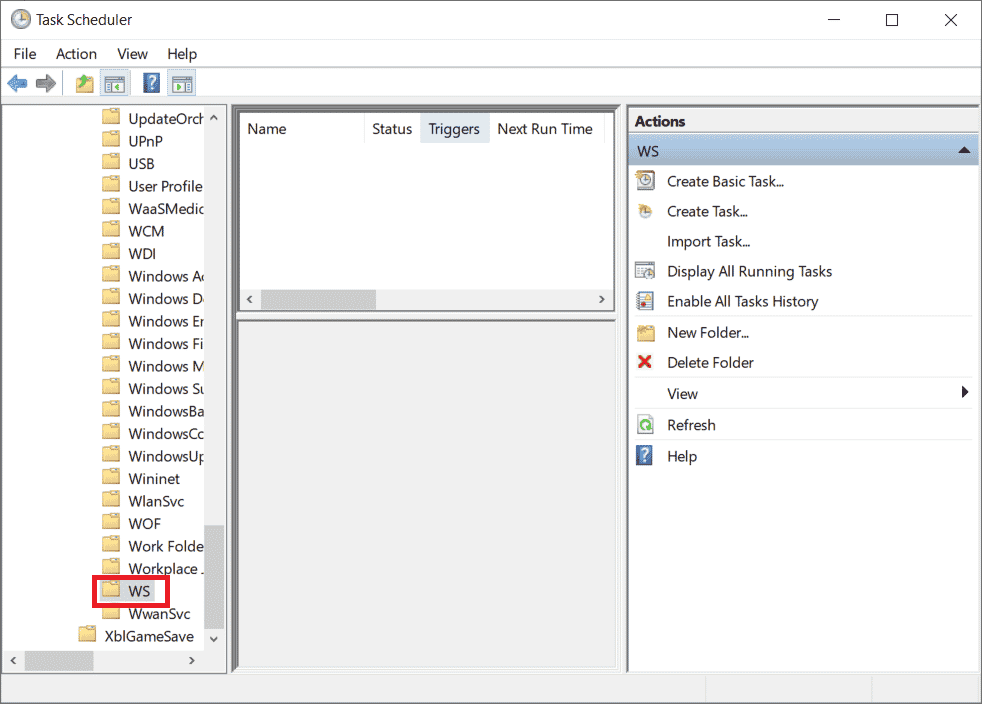Click the WwanSvc folder icon
The height and width of the screenshot is (704, 982).
pos(111,612)
